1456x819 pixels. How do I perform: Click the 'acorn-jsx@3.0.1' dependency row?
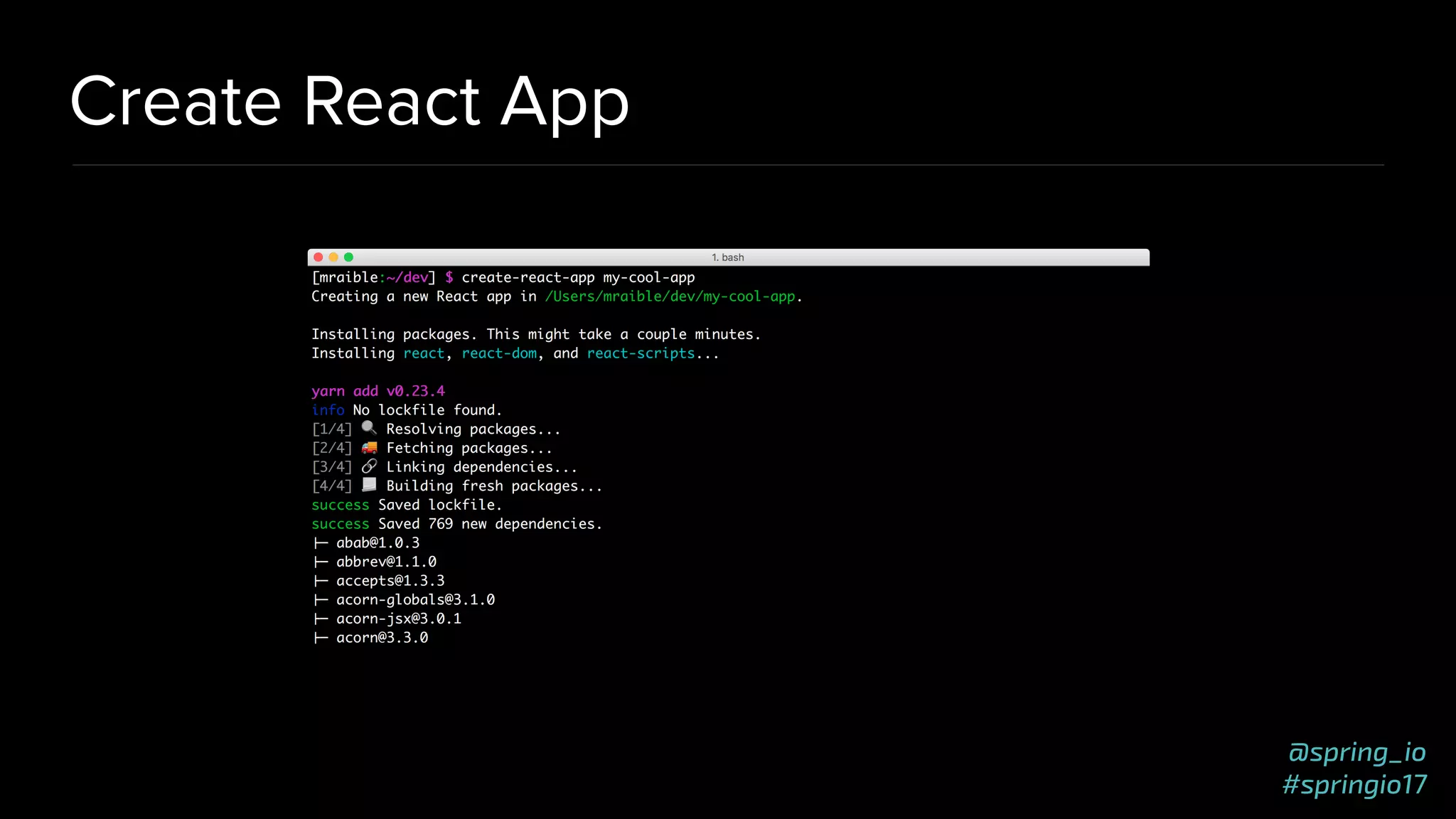coord(387,619)
